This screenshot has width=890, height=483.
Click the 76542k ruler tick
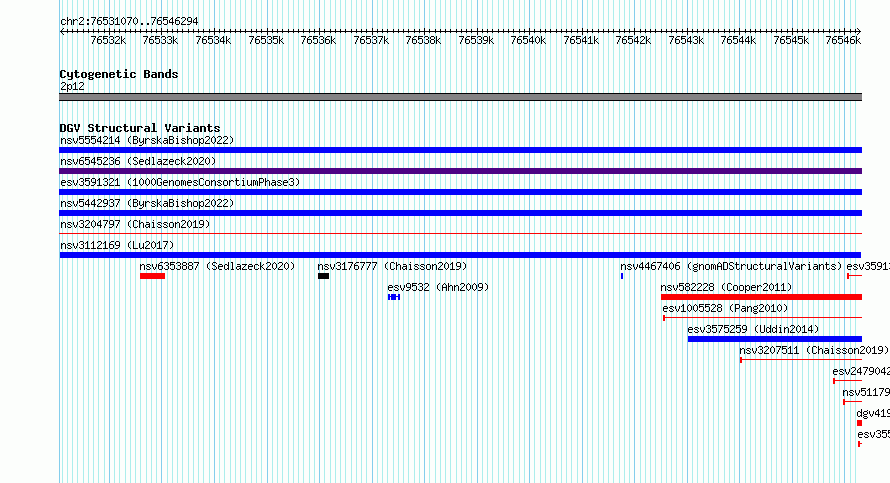tap(633, 40)
